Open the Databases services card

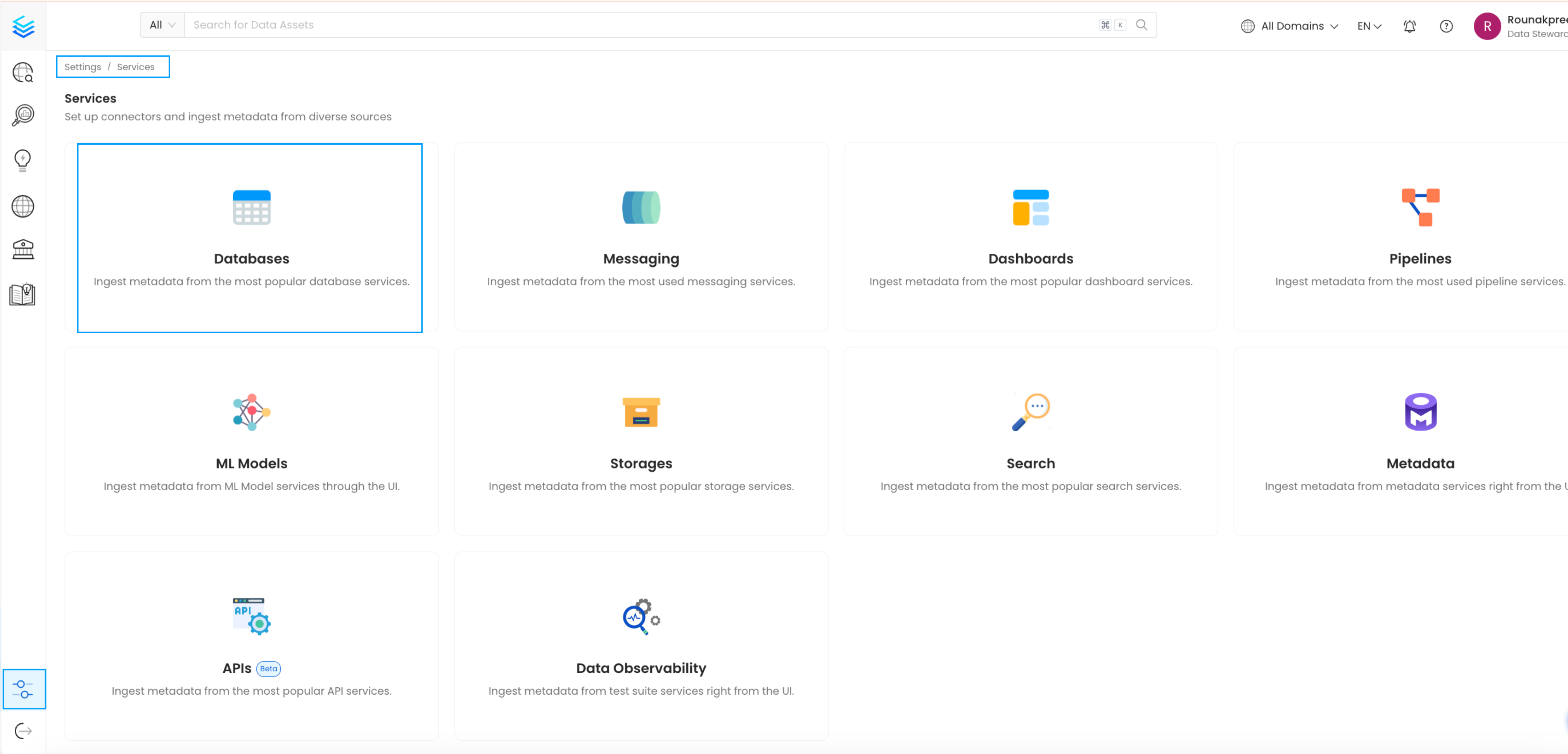click(251, 237)
